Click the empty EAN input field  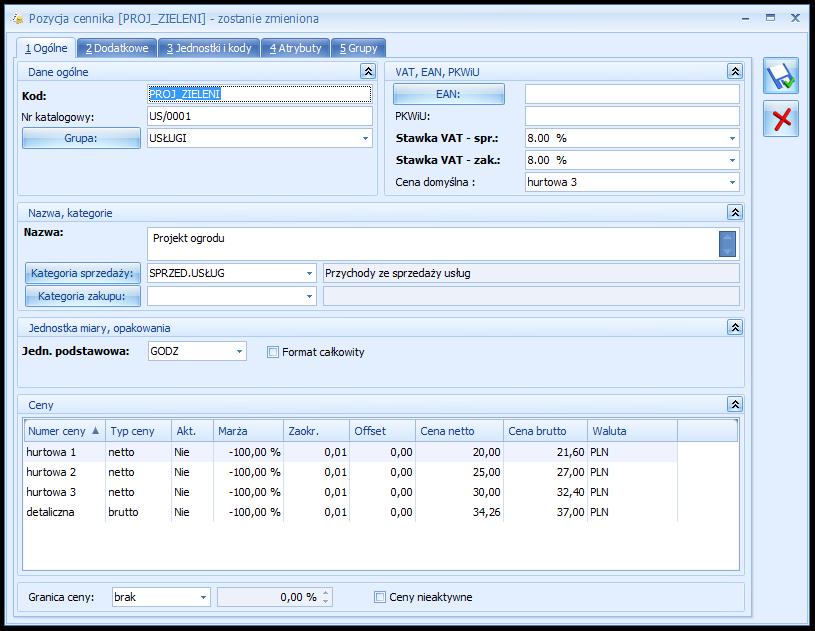tap(632, 94)
